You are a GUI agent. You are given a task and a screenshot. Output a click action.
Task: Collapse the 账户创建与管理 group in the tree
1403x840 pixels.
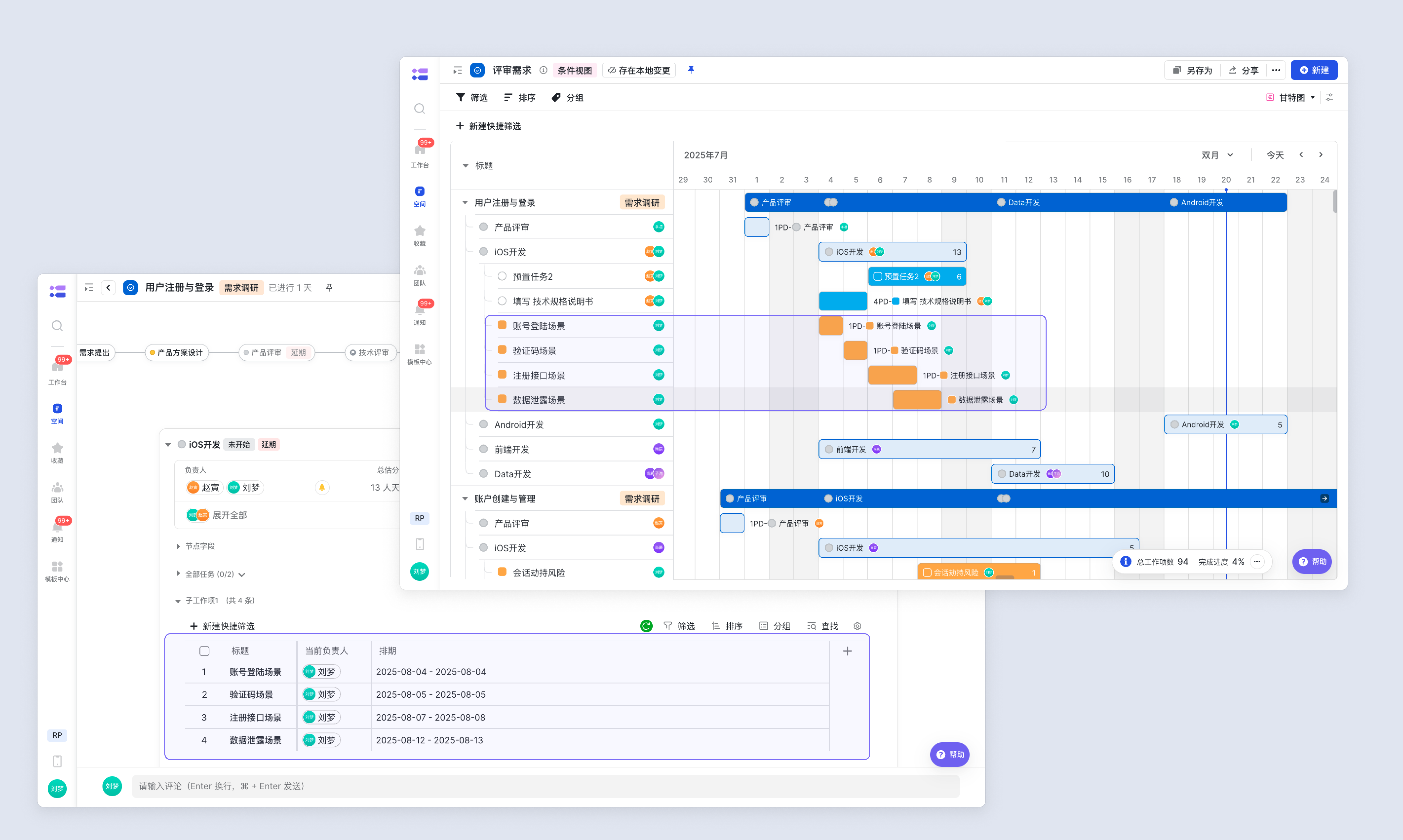(465, 499)
